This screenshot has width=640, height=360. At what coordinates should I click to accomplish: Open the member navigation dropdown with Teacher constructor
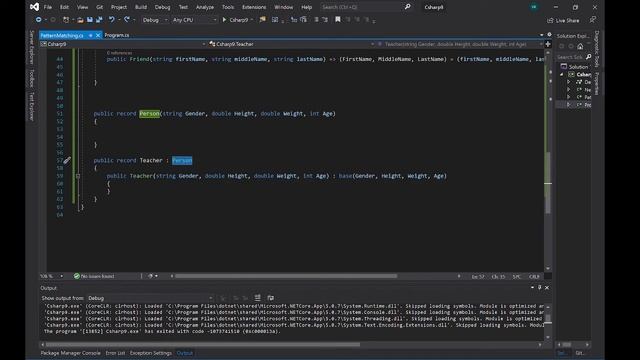460,44
